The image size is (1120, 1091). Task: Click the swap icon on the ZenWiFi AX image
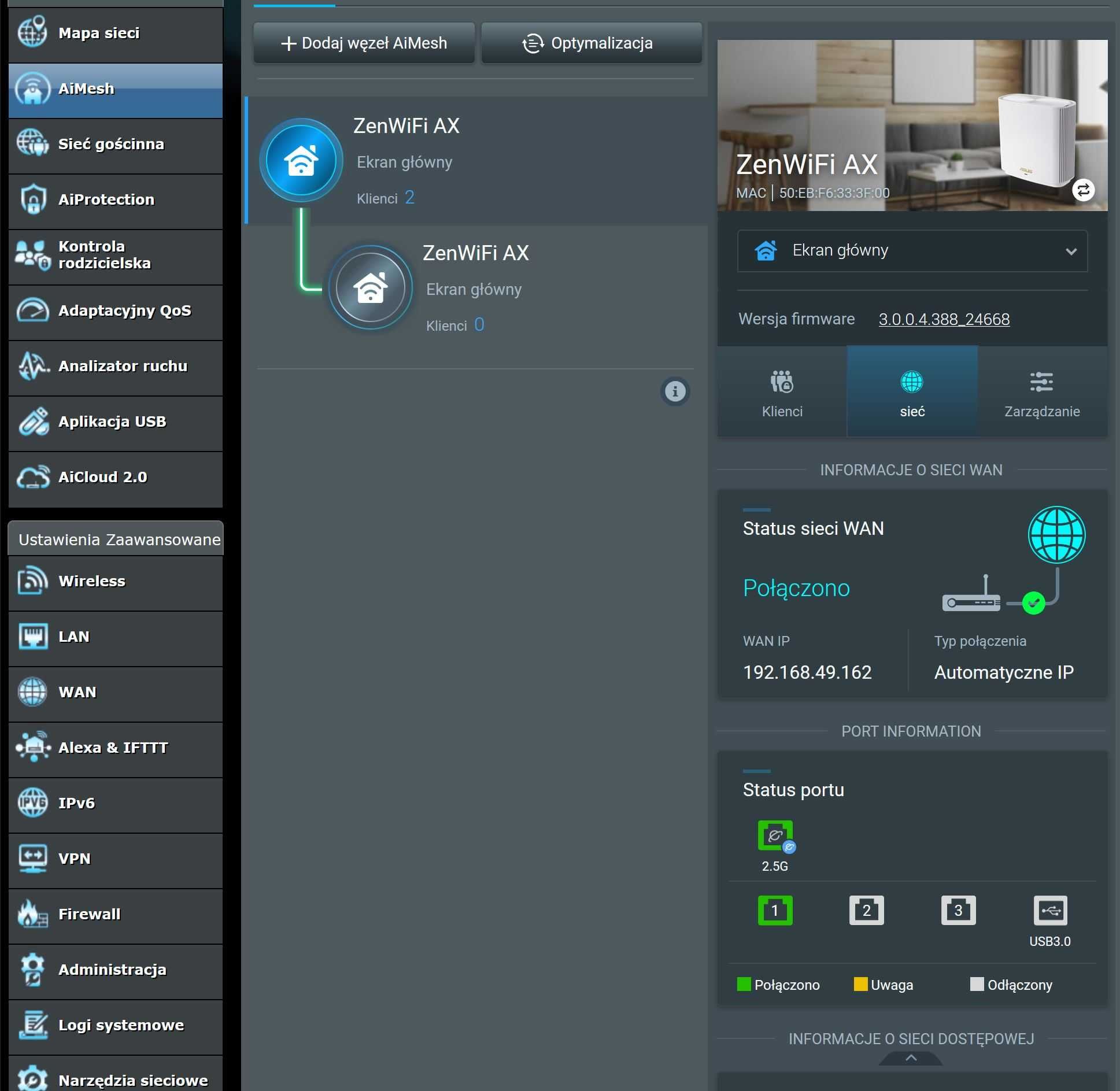point(1083,190)
